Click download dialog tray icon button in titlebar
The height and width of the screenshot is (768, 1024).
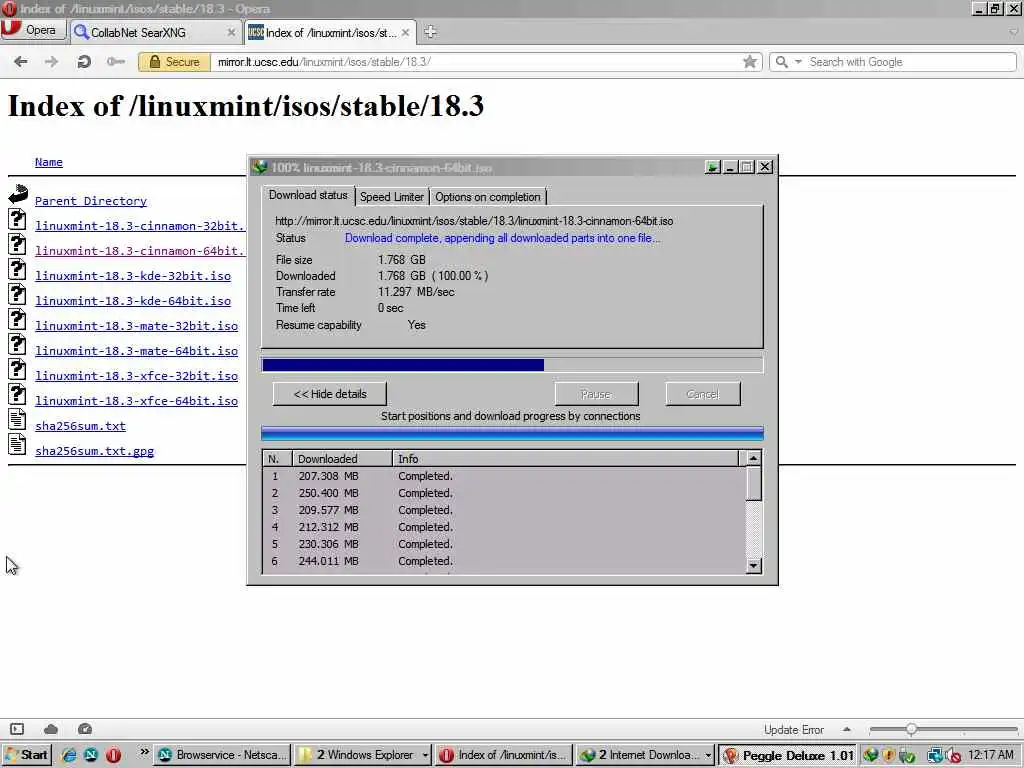click(712, 167)
